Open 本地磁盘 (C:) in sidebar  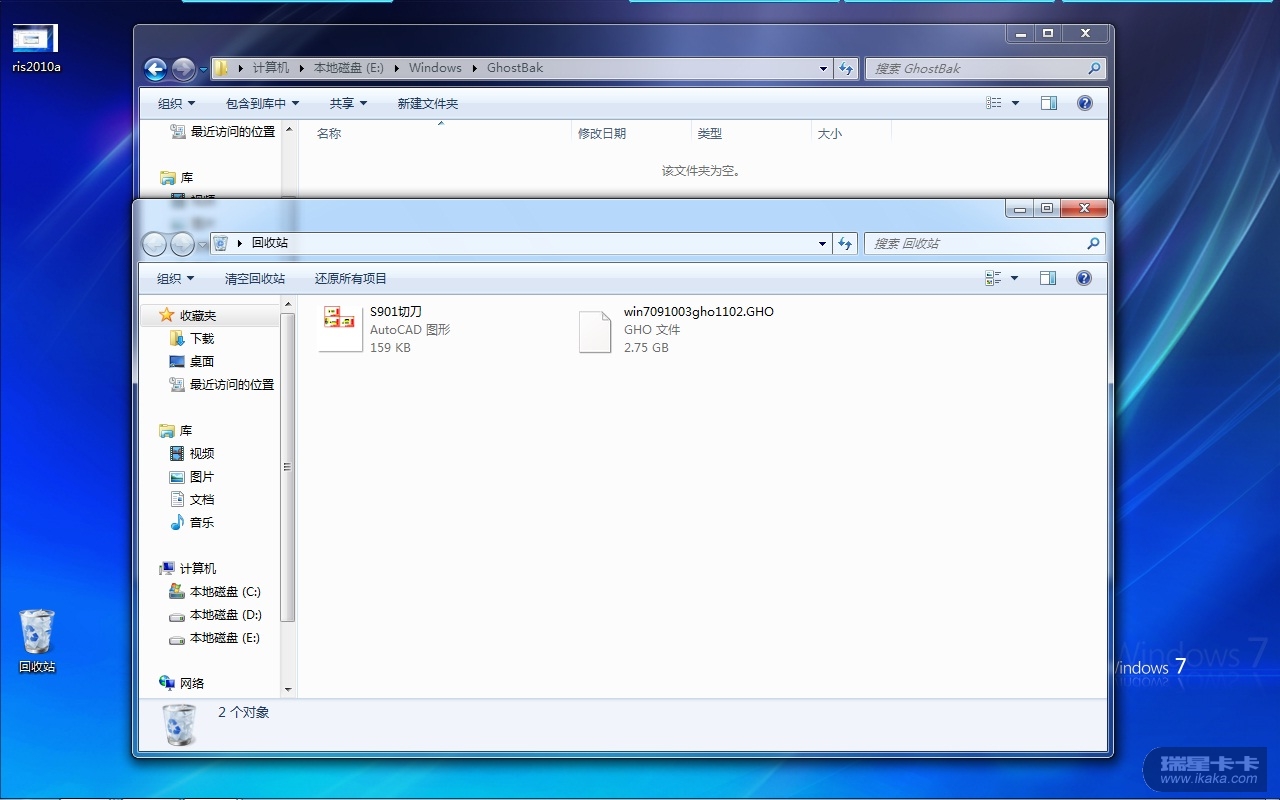point(215,592)
